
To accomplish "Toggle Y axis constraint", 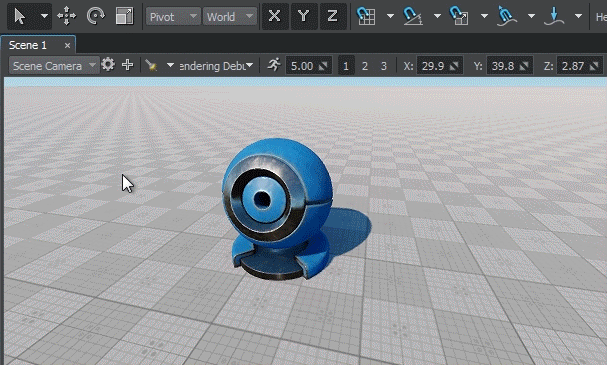I will [x=304, y=16].
